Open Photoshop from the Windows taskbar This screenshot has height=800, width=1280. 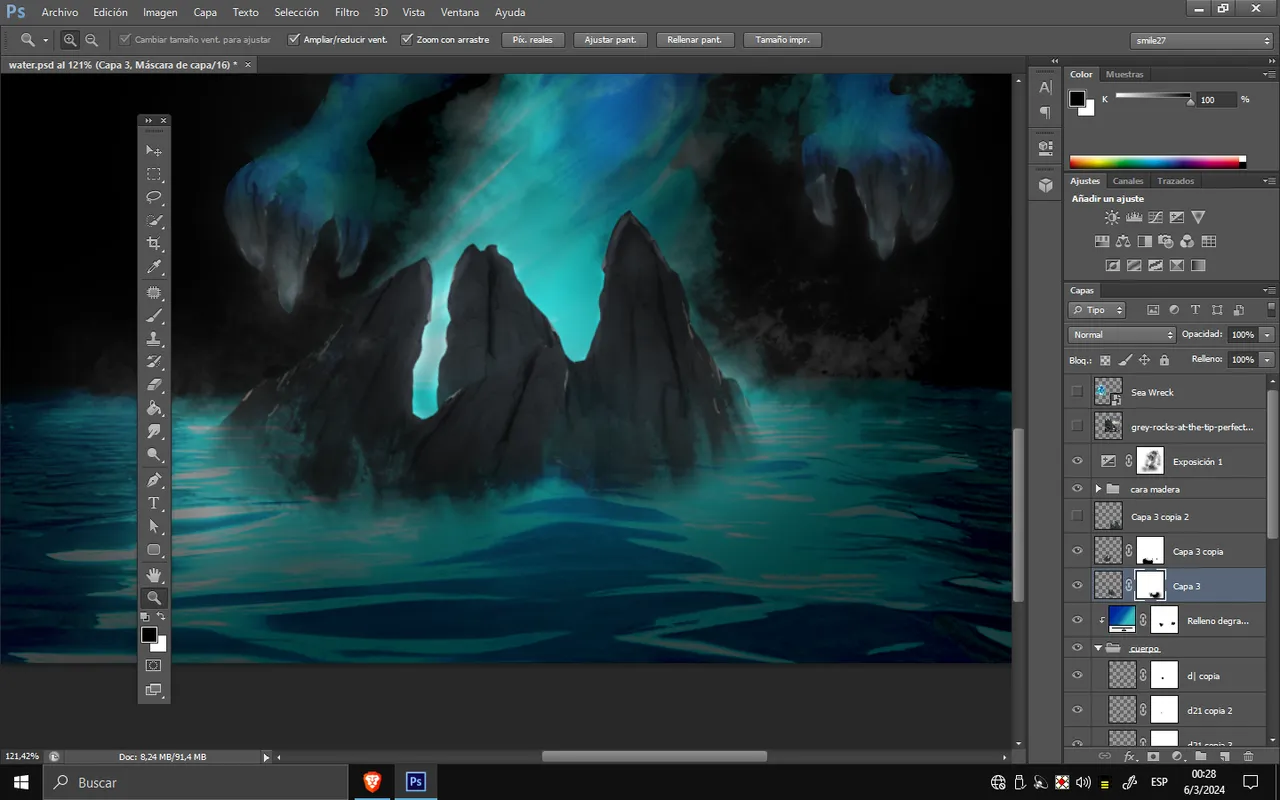click(415, 782)
